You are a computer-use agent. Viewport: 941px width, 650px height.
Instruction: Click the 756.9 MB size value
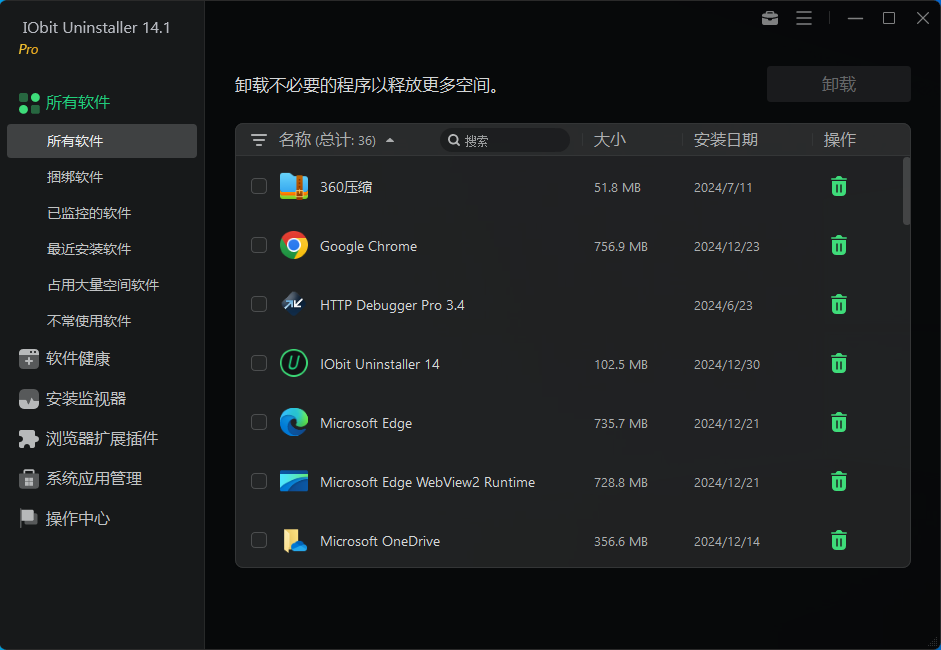pos(621,247)
